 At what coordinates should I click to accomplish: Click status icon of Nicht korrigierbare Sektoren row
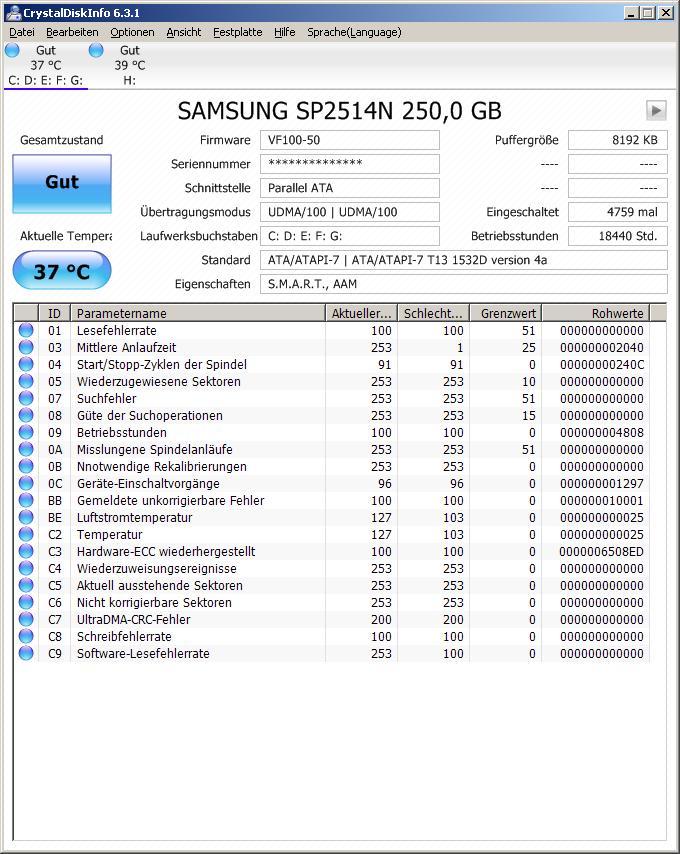pos(26,602)
